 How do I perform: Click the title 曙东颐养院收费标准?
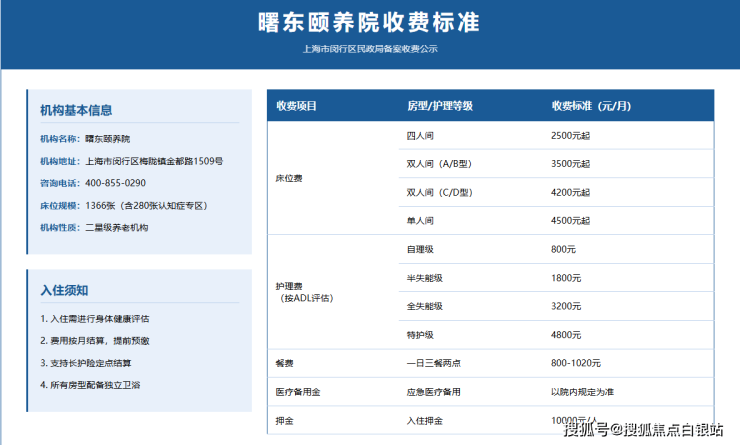(x=369, y=23)
